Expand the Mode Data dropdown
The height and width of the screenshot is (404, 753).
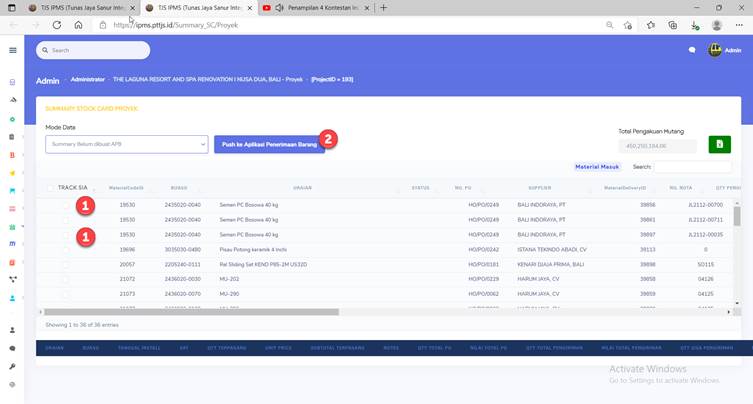(x=126, y=145)
